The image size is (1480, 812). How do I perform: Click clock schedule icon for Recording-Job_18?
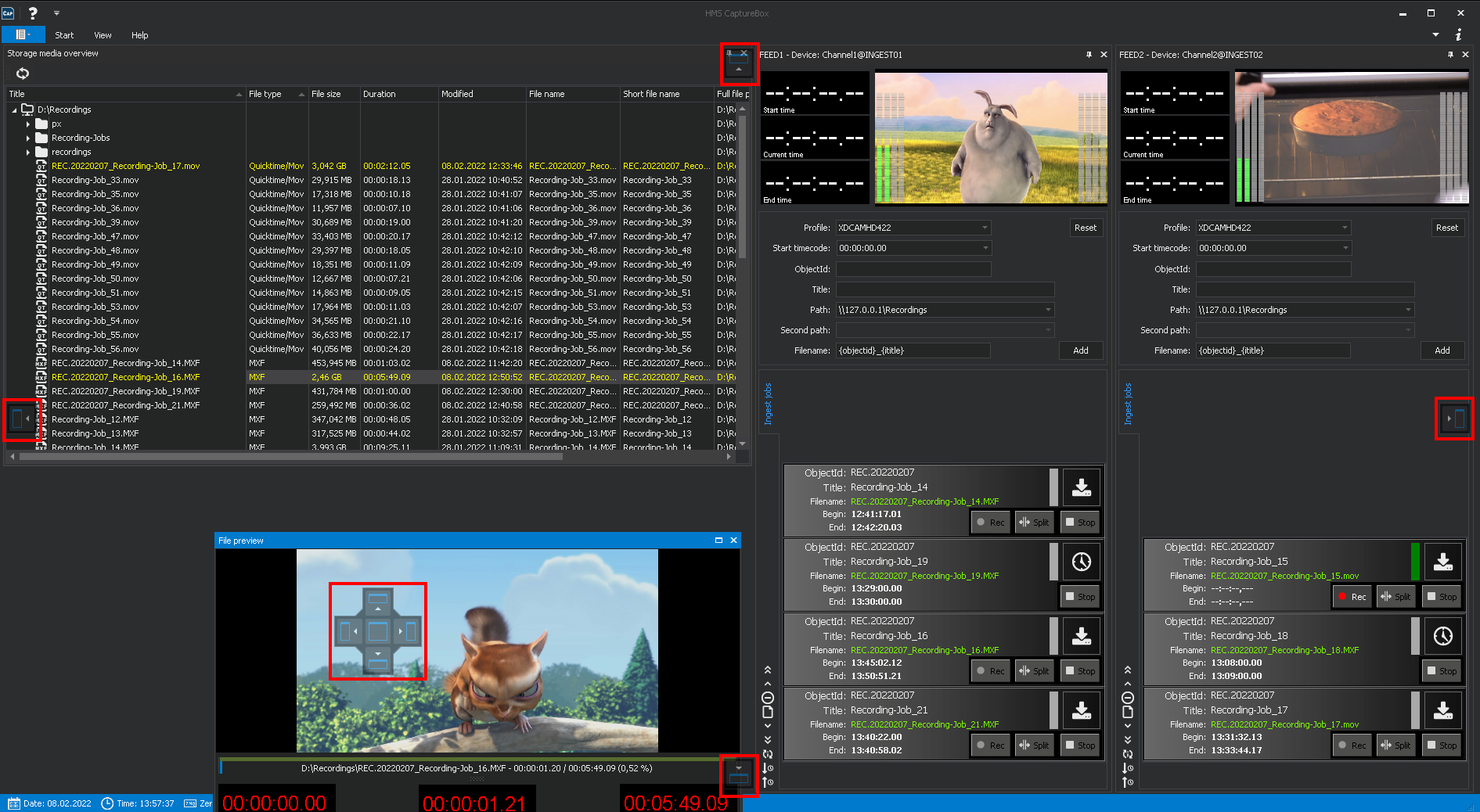(x=1443, y=636)
